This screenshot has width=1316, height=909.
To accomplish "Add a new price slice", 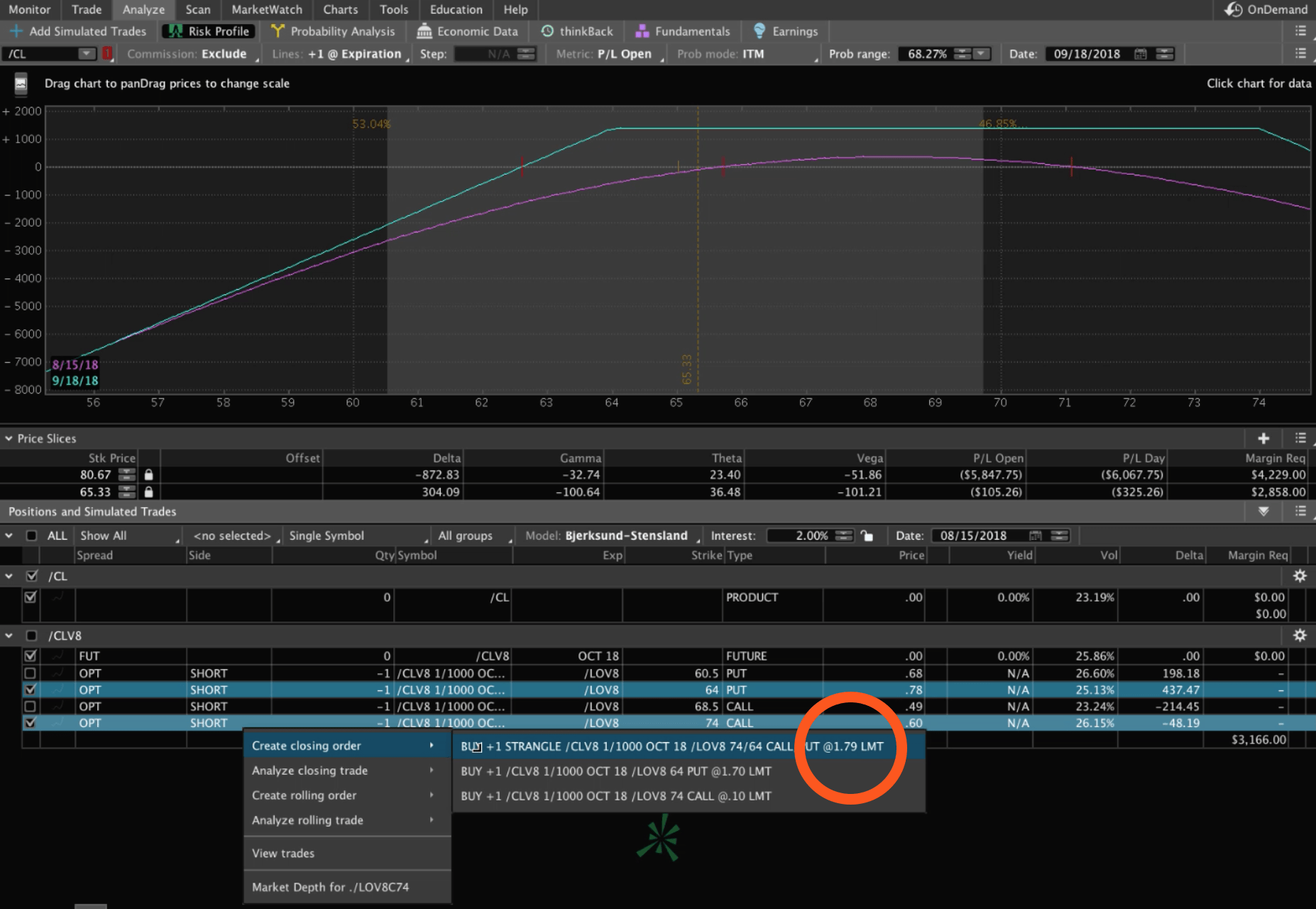I will [1263, 438].
